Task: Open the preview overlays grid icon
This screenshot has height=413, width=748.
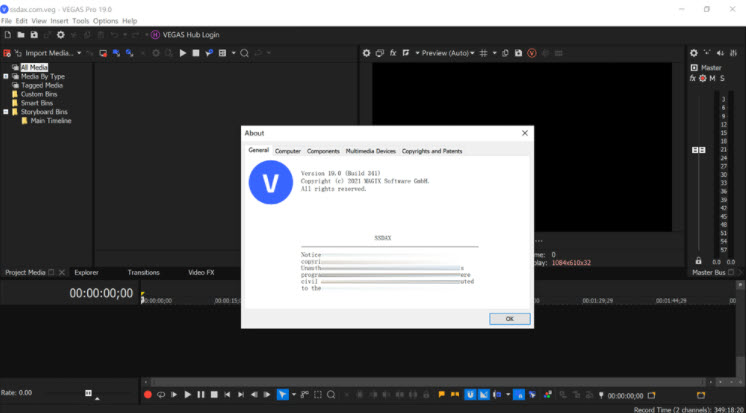Action: (483, 52)
